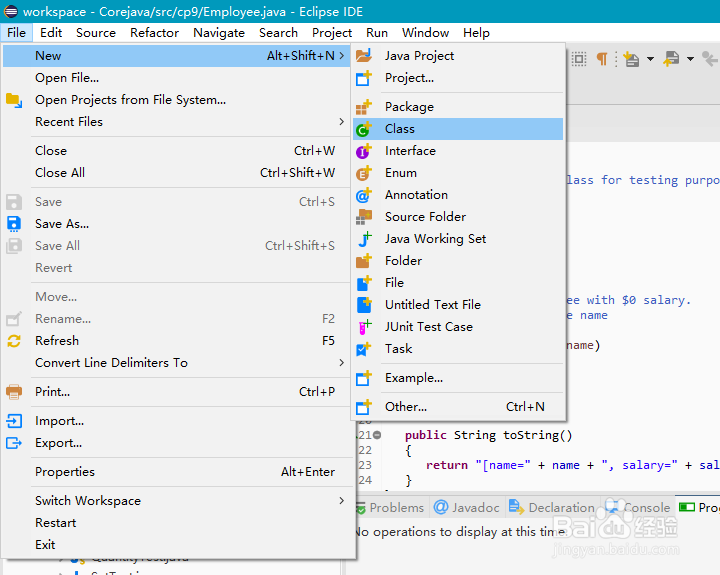Choose Properties from the File menu
Screen dimensions: 720x575
pyautogui.click(x=176, y=472)
